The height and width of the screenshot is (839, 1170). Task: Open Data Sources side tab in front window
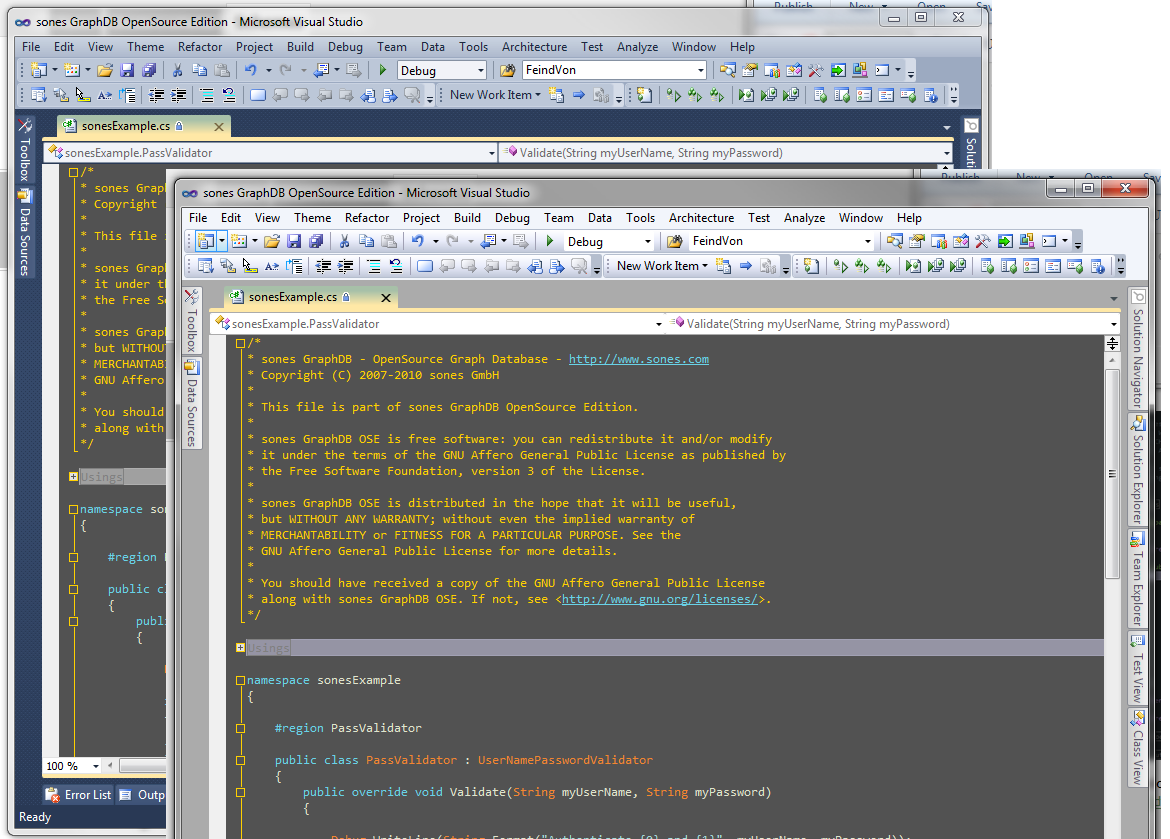(192, 404)
